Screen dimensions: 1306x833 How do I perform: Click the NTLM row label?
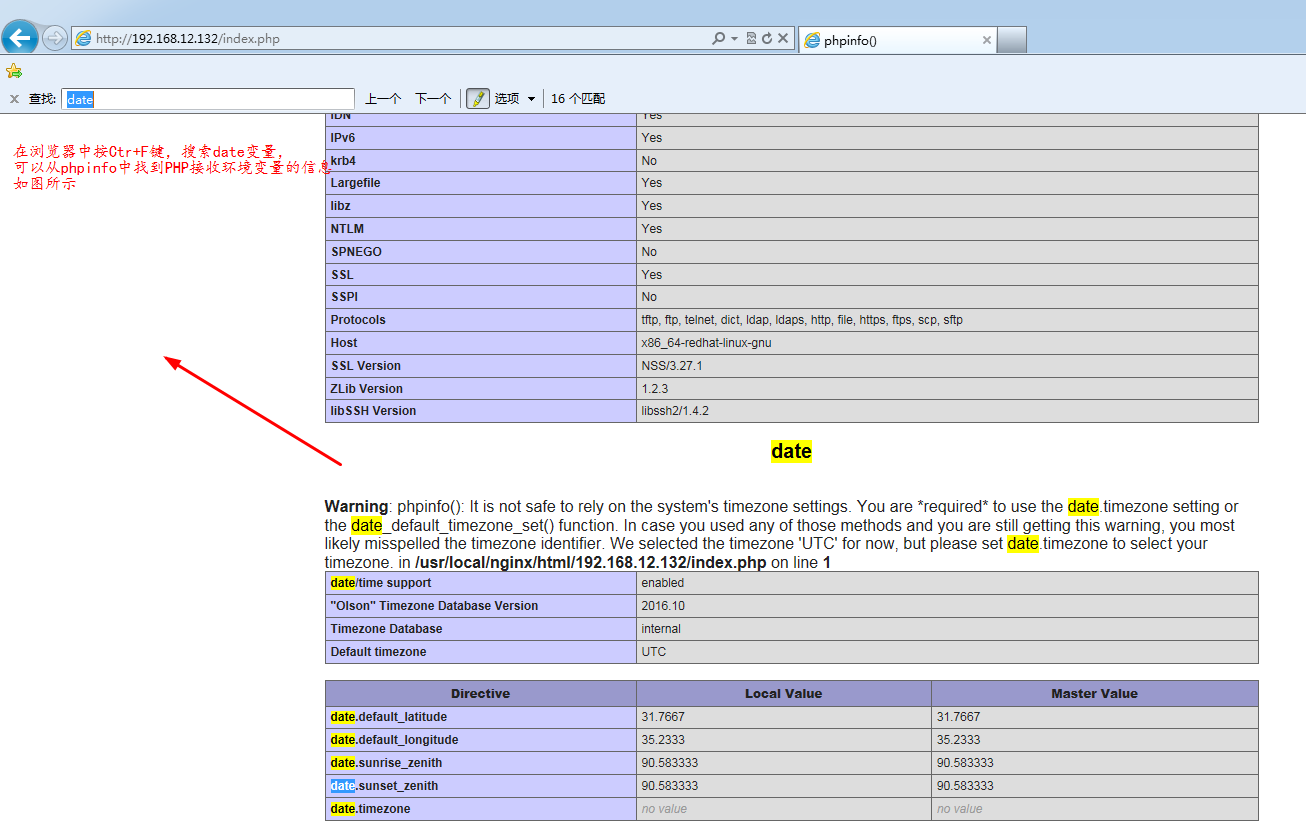pos(347,229)
